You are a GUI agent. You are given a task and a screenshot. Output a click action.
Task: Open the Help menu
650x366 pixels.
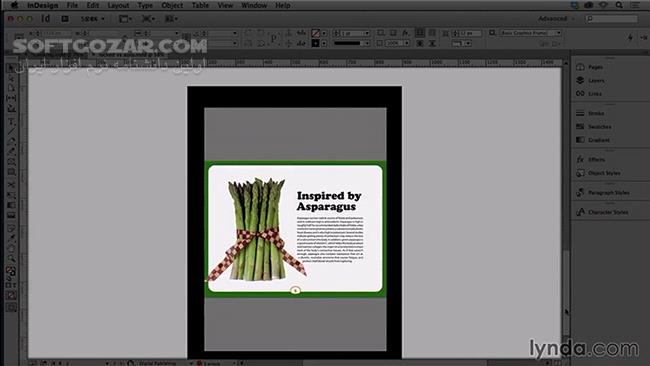283,5
